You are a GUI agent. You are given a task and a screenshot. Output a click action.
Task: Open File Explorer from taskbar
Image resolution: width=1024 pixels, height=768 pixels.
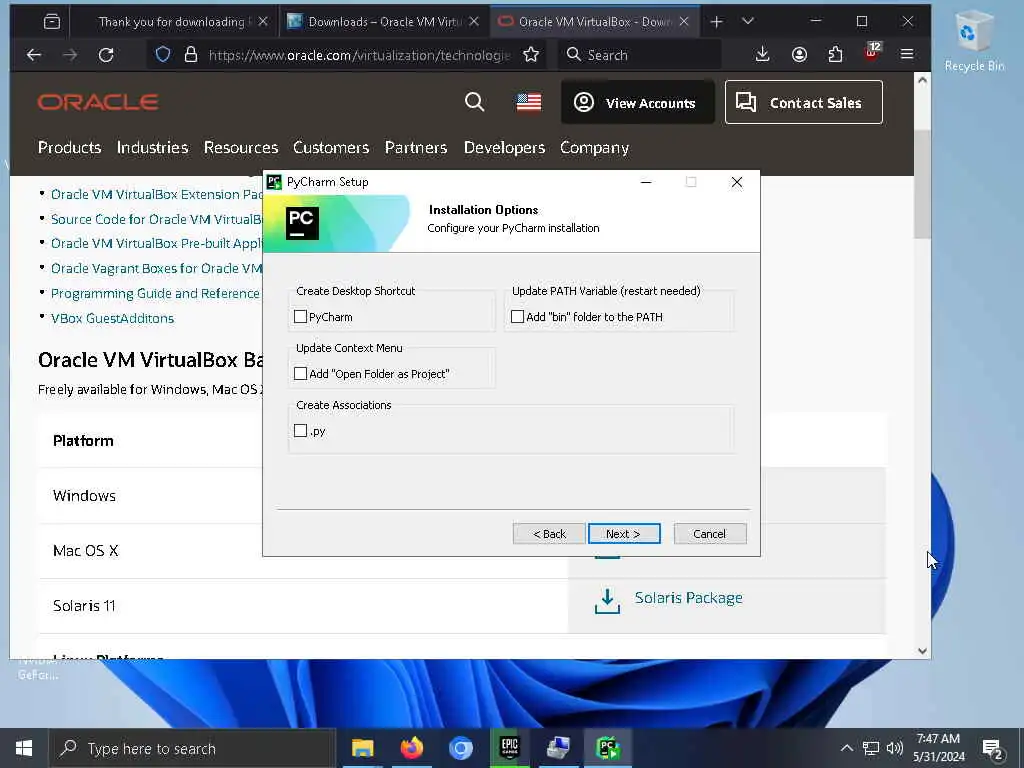coord(362,748)
